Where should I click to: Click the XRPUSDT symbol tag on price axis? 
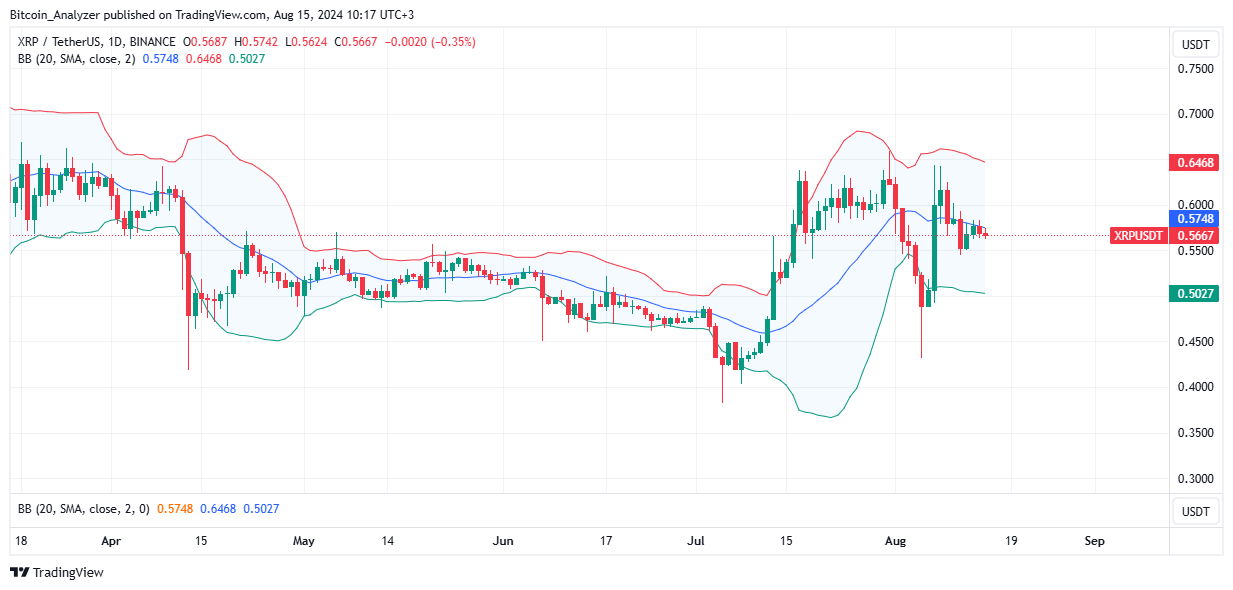pyautogui.click(x=1137, y=236)
